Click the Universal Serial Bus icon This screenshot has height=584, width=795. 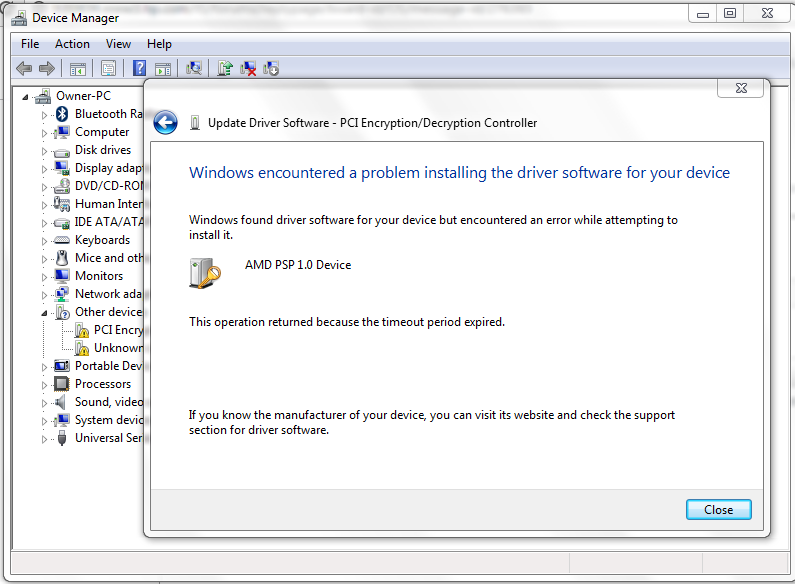[x=62, y=438]
